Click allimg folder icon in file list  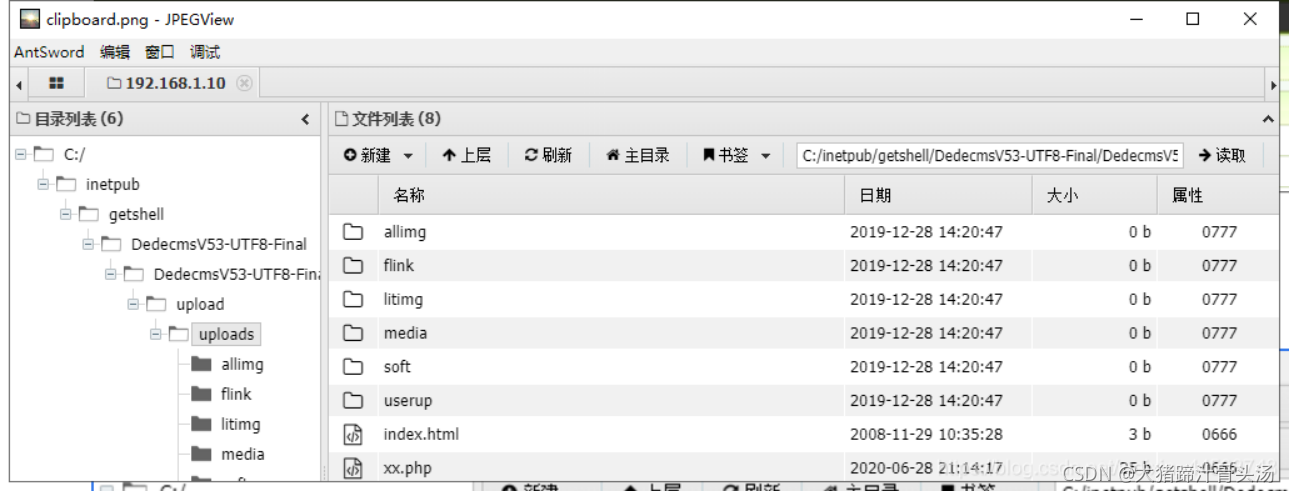click(353, 232)
